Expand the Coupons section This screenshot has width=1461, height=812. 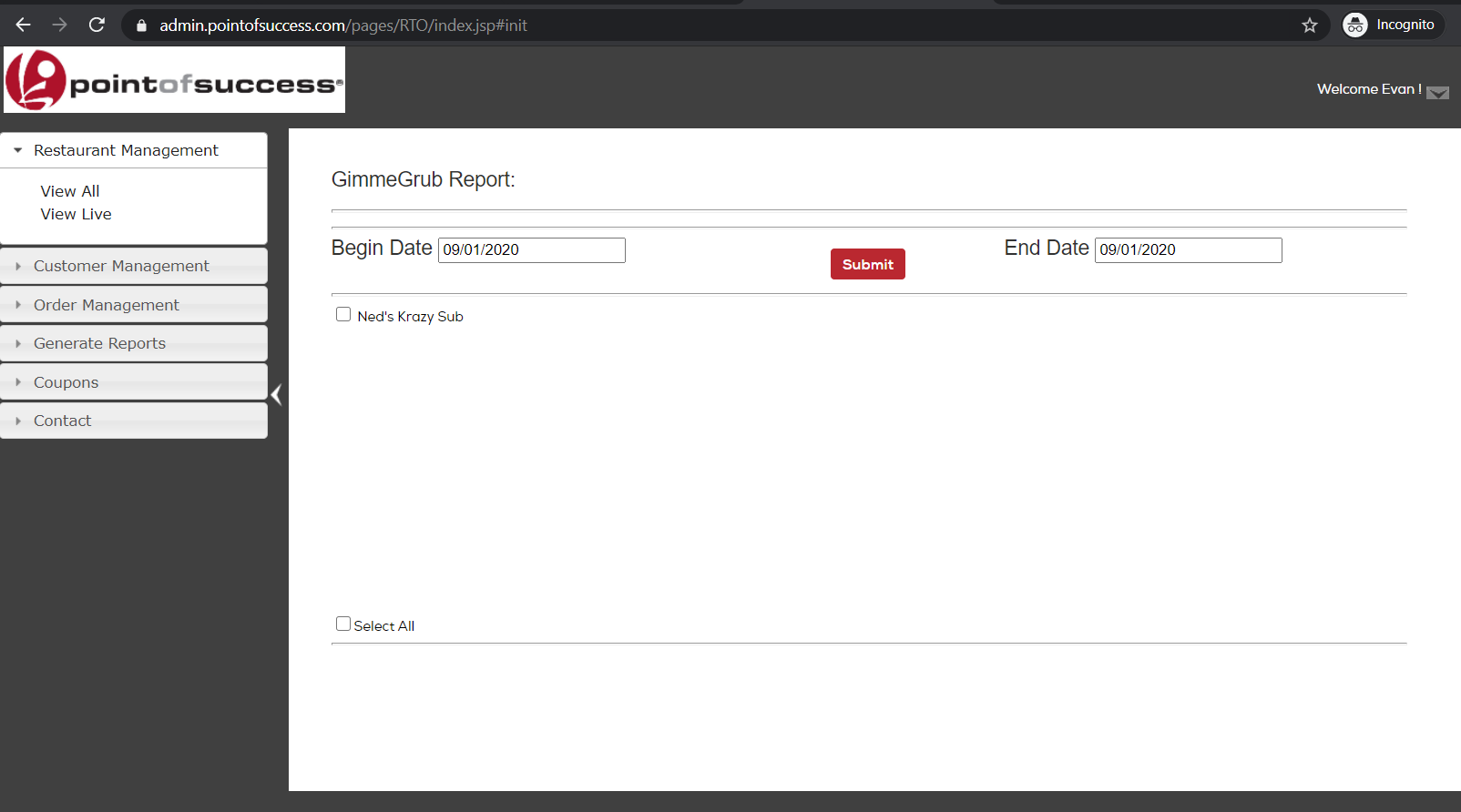(x=134, y=382)
